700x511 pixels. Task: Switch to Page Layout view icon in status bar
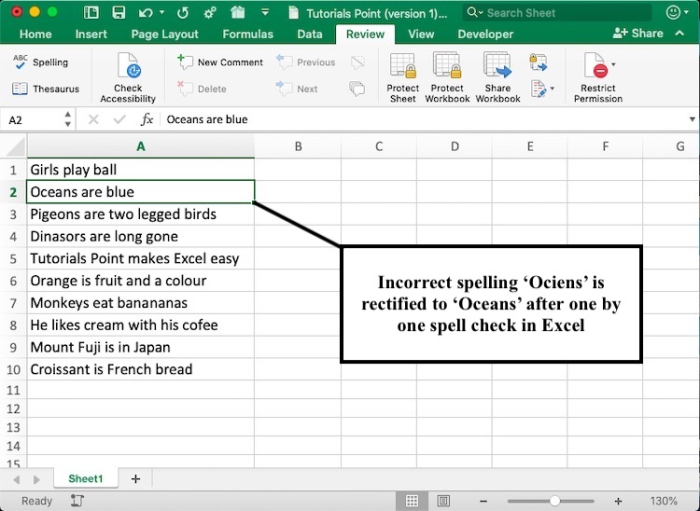point(443,501)
